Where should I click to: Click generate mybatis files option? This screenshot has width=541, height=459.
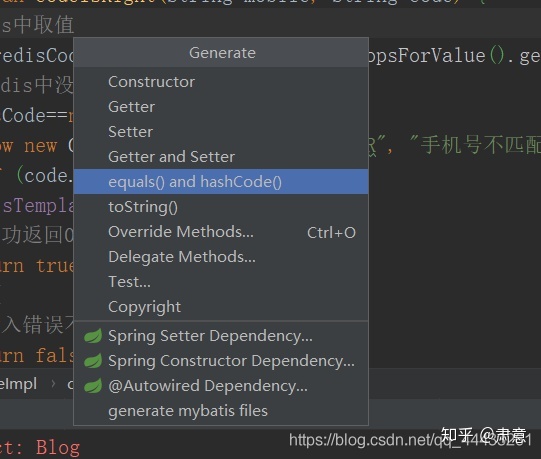click(221, 411)
